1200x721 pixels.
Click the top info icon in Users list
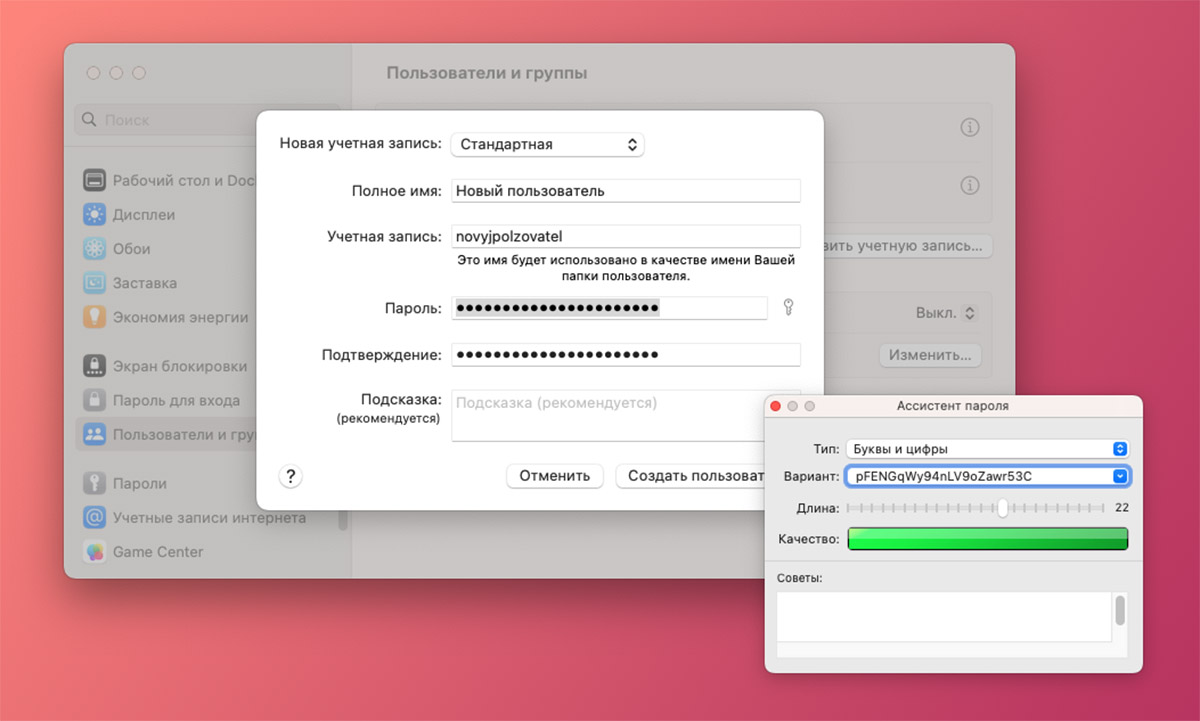tap(969, 128)
